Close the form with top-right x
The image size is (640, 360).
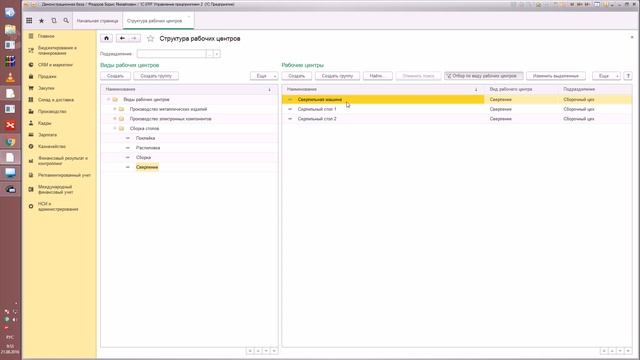[x=632, y=37]
